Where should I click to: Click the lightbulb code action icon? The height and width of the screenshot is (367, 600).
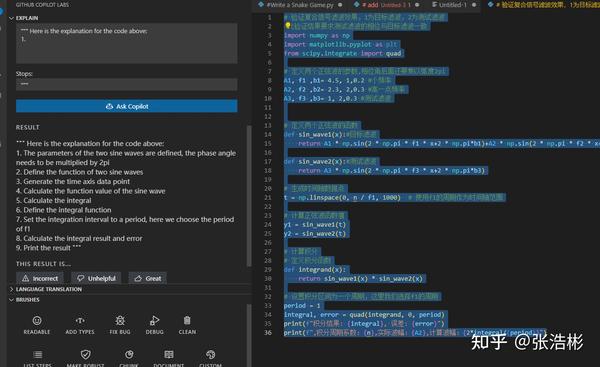point(288,26)
